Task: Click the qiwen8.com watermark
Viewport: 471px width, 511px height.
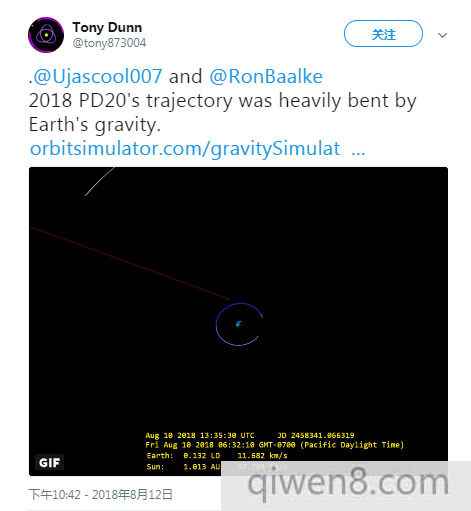Action: click(x=348, y=482)
